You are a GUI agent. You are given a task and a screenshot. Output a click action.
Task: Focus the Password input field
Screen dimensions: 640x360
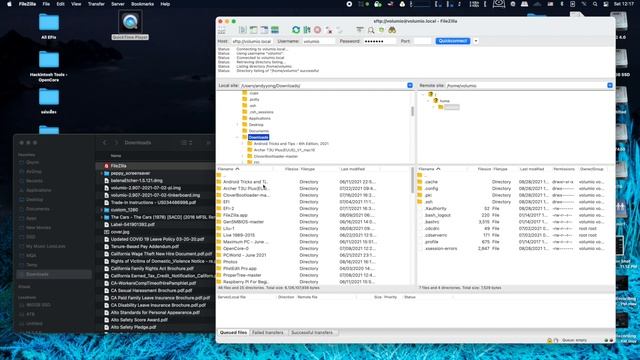379,41
